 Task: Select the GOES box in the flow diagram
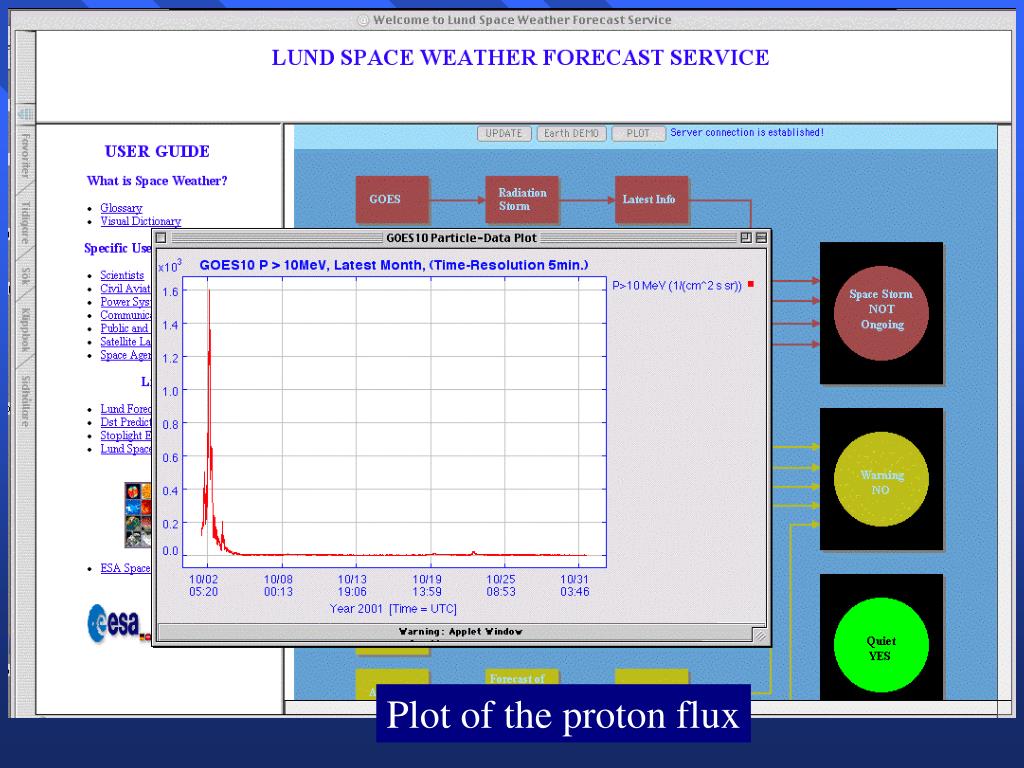pyautogui.click(x=392, y=199)
